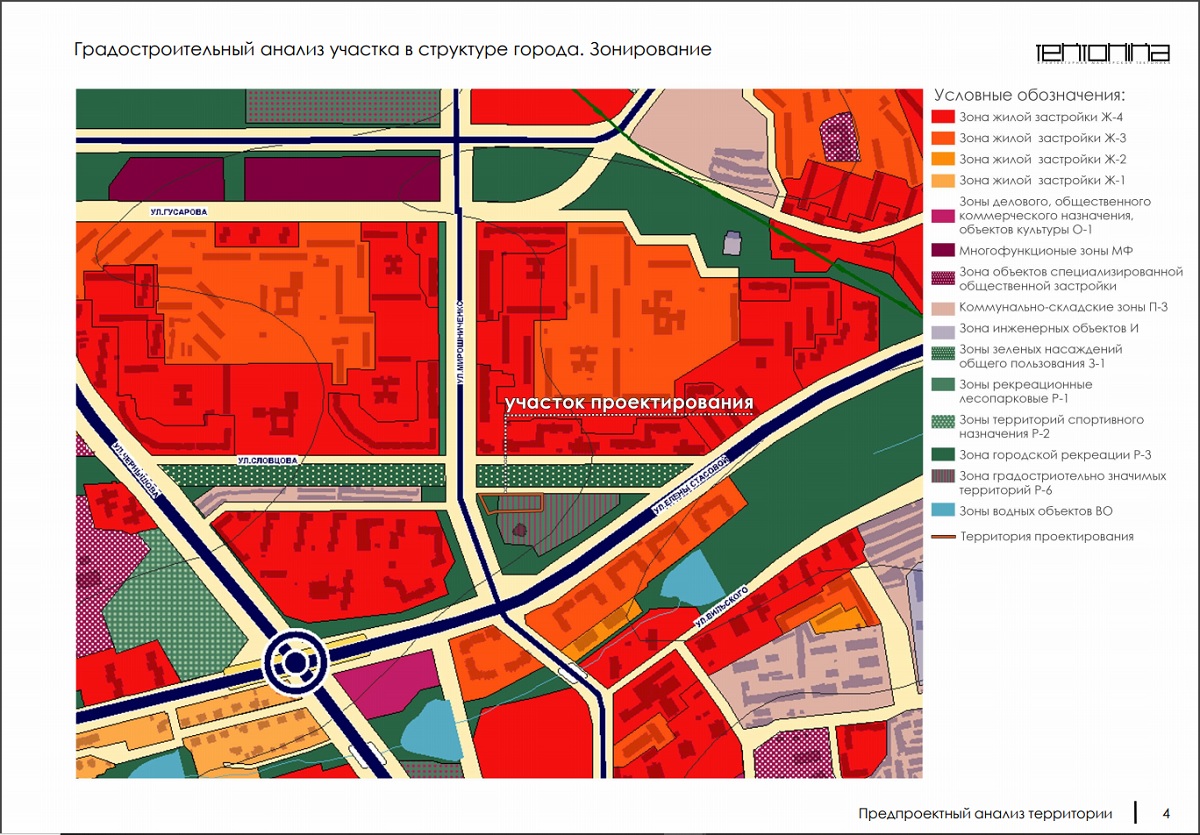Click the 'Территория проектирования' legend line marker
This screenshot has width=1200, height=835.
click(x=943, y=537)
